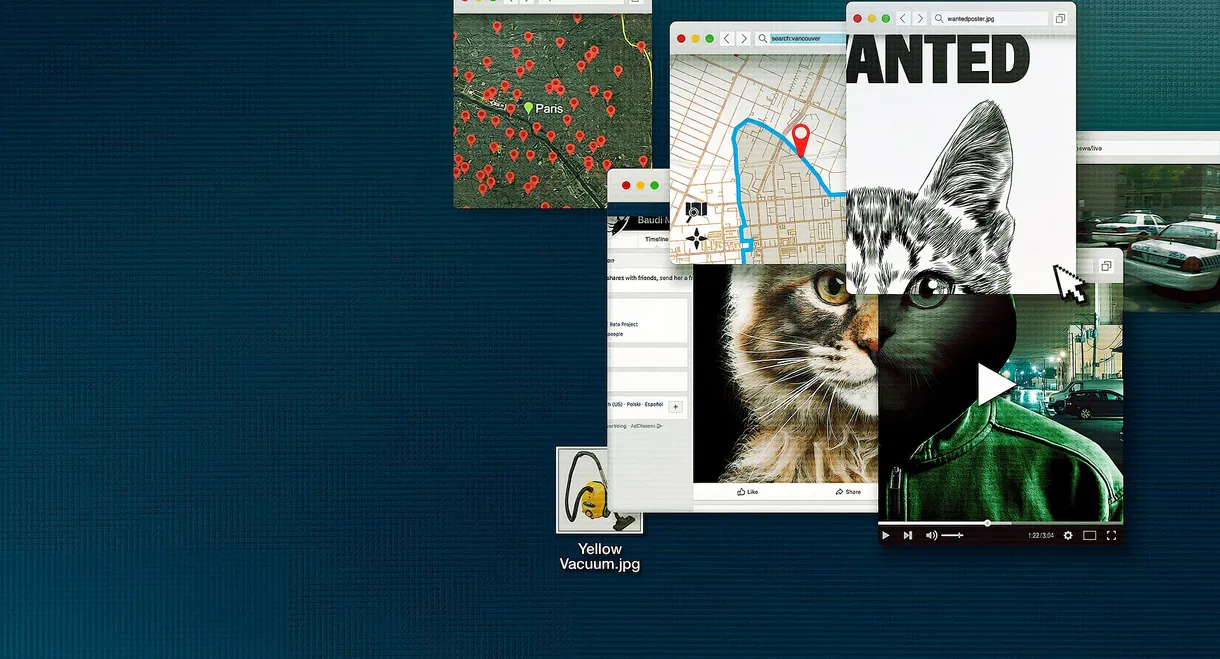Open video settings gear
Image resolution: width=1220 pixels, height=659 pixels.
pyautogui.click(x=1068, y=536)
